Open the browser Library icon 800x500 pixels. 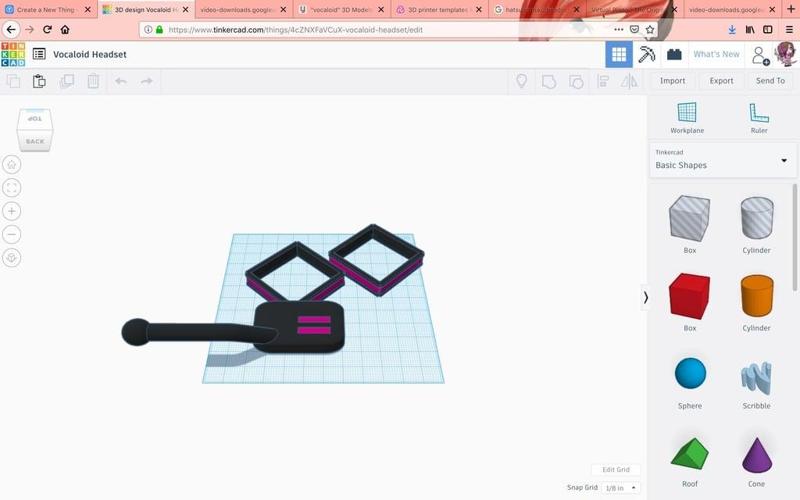[x=749, y=30]
